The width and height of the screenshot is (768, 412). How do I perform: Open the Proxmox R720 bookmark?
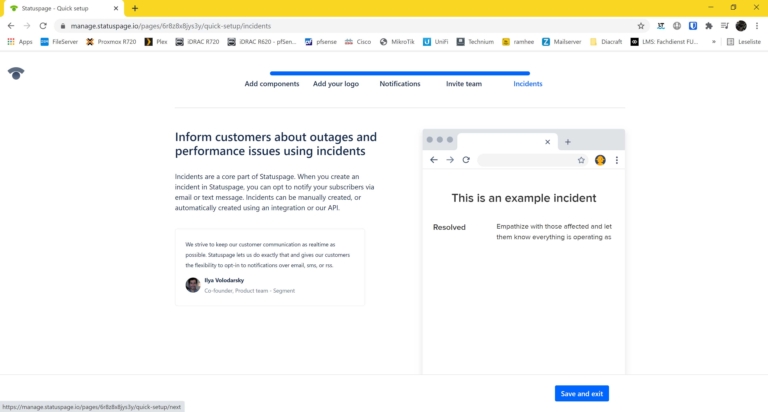[x=110, y=42]
